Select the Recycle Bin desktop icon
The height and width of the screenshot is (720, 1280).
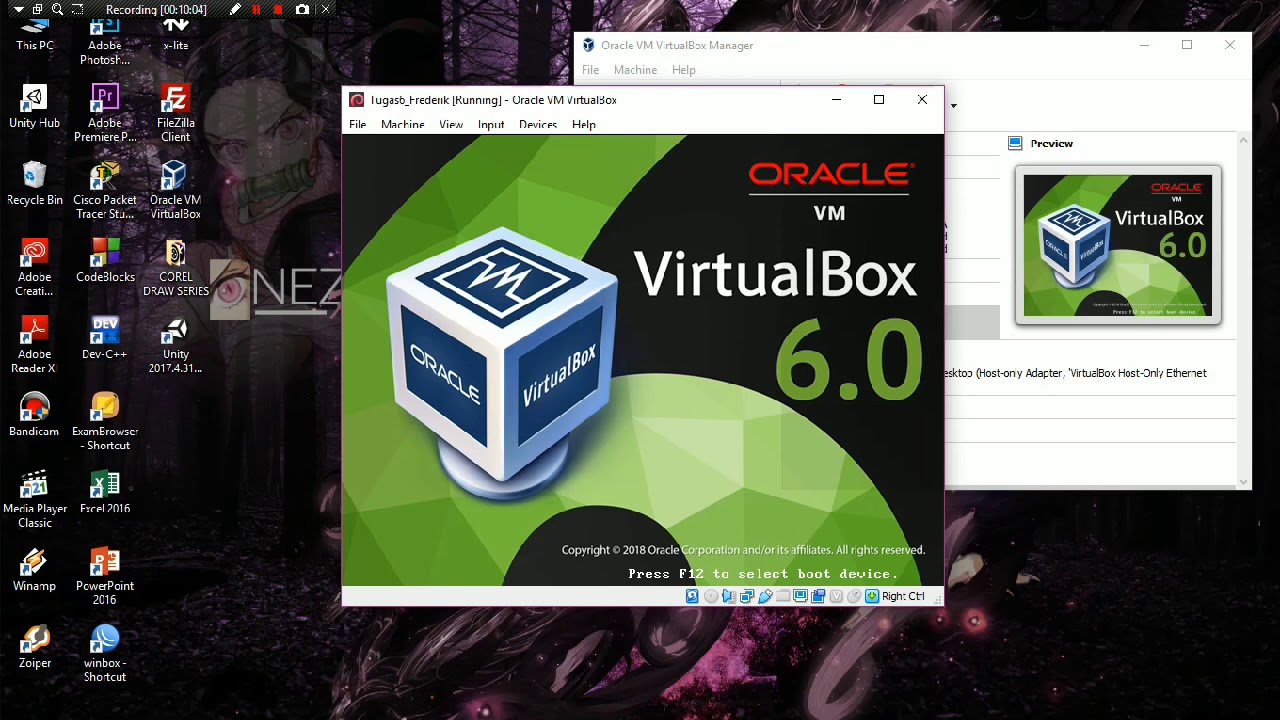click(34, 184)
